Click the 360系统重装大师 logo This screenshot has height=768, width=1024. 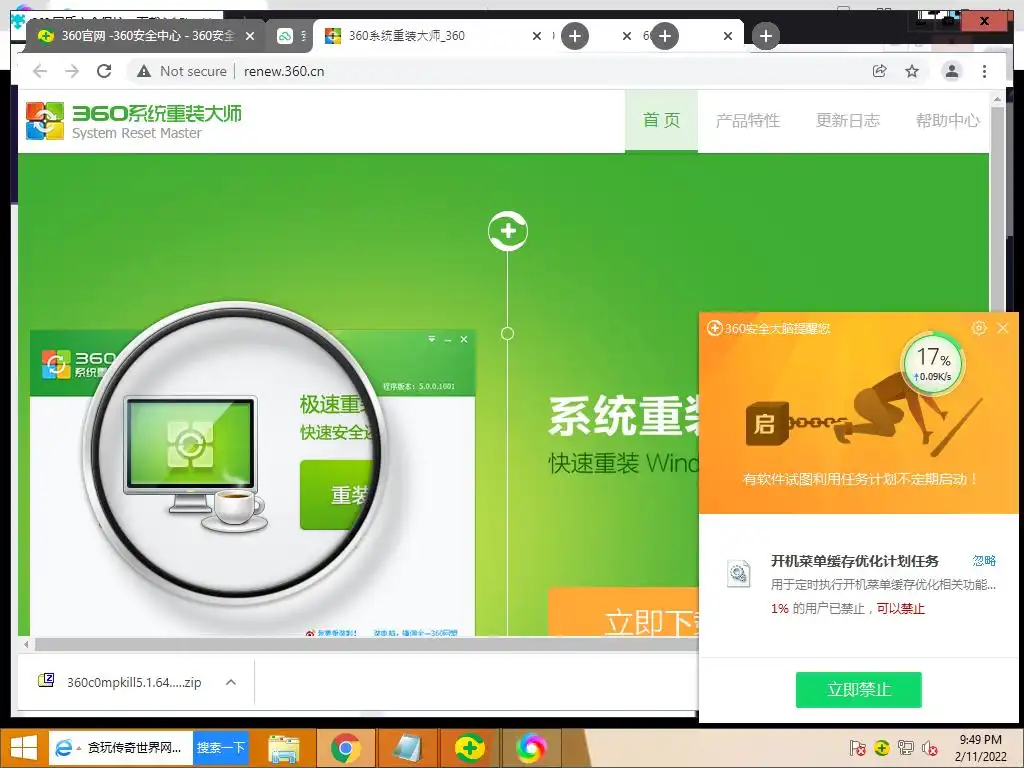[x=133, y=121]
